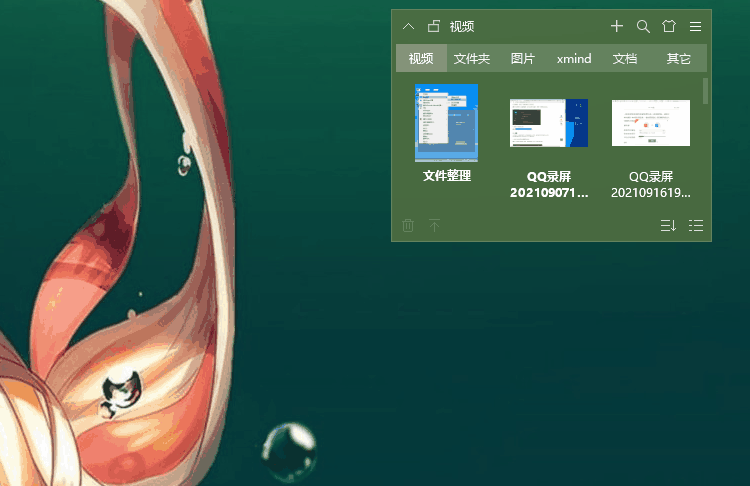Switch to the 文件夹 tab

coord(472,58)
